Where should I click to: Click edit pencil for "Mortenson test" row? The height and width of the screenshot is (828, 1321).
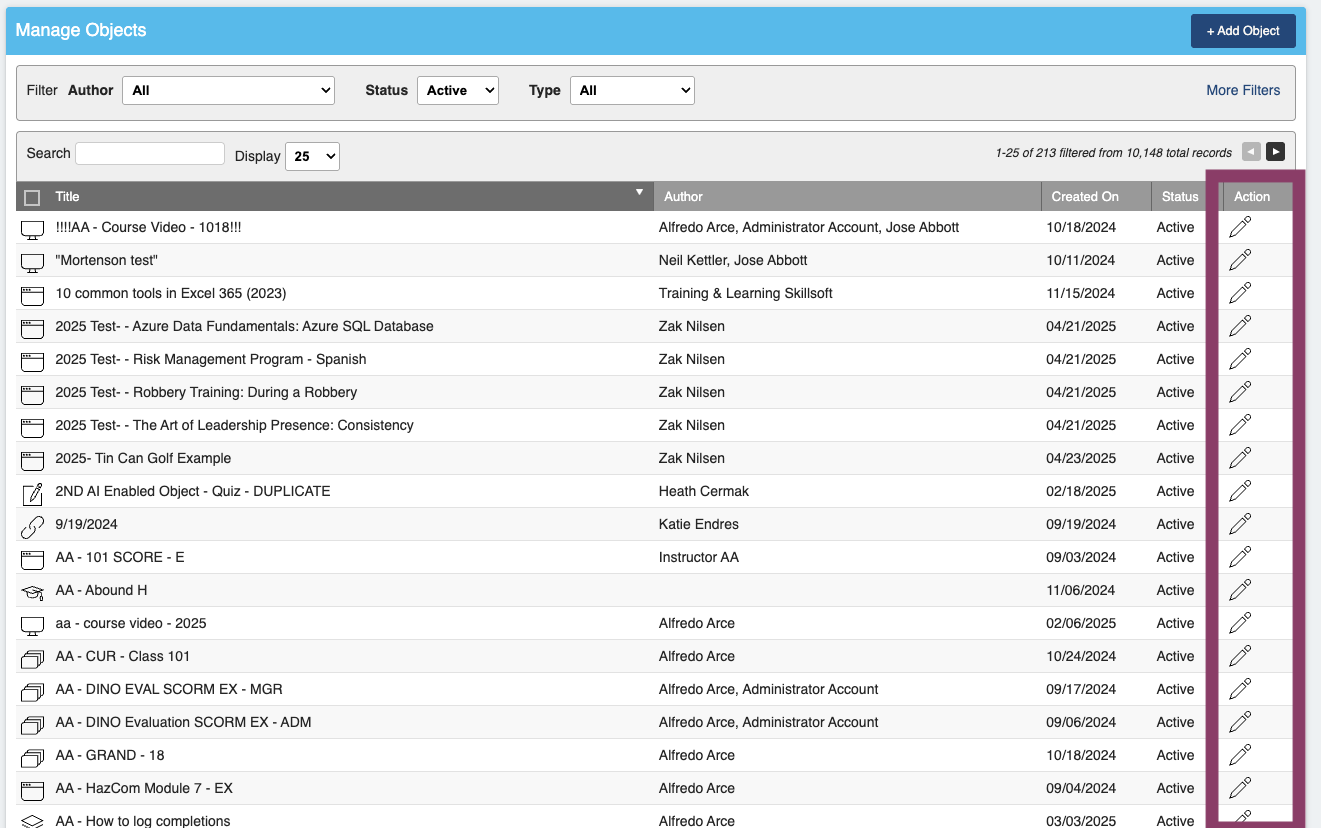1240,260
